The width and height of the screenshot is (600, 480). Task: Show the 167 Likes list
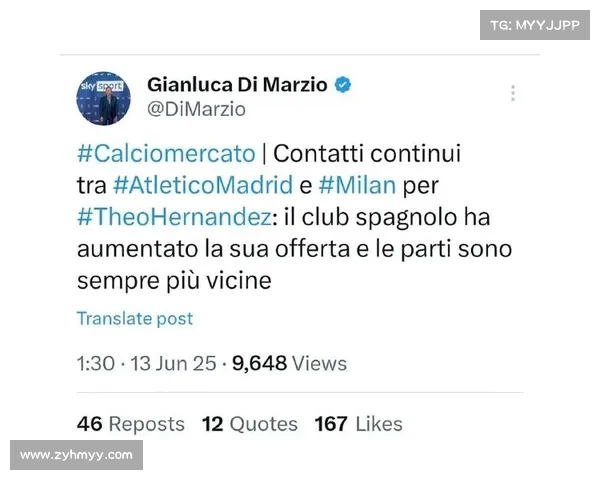pos(359,424)
